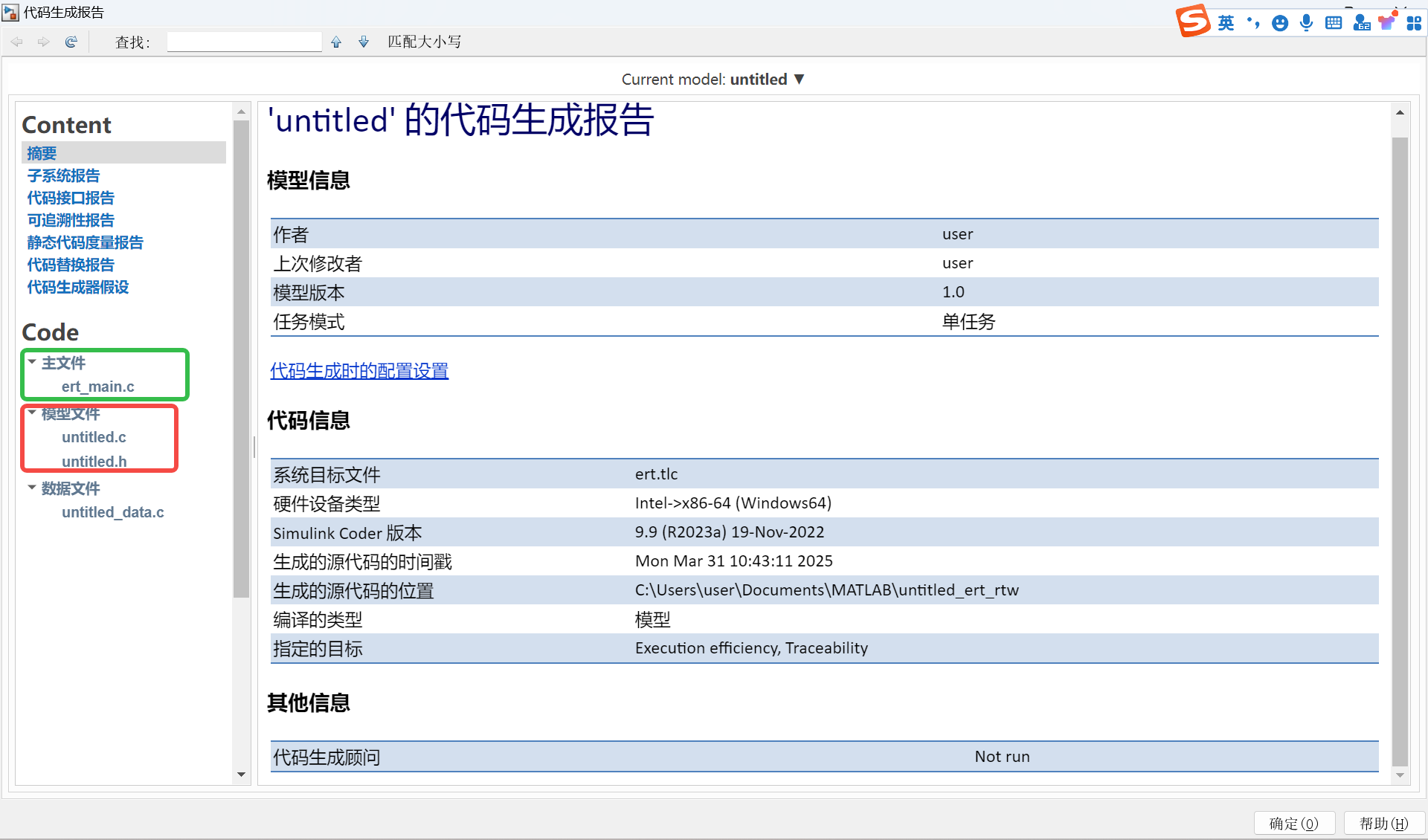
Task: Collapse the 主文件 tree section
Action: coord(32,362)
